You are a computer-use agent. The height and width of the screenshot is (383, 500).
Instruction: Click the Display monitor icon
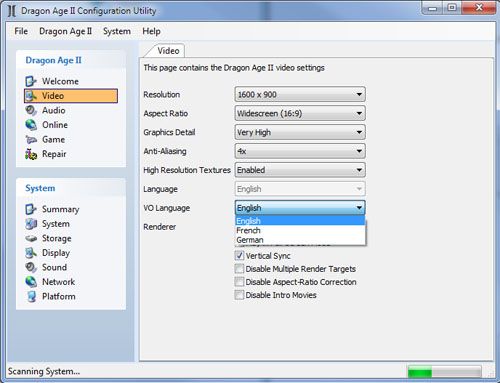tap(31, 253)
